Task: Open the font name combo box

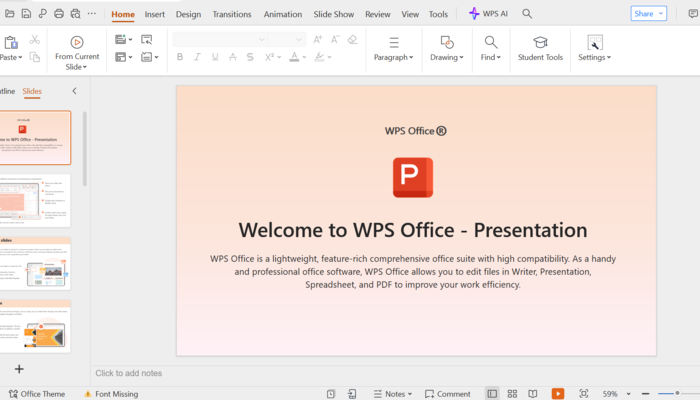Action: 220,40
